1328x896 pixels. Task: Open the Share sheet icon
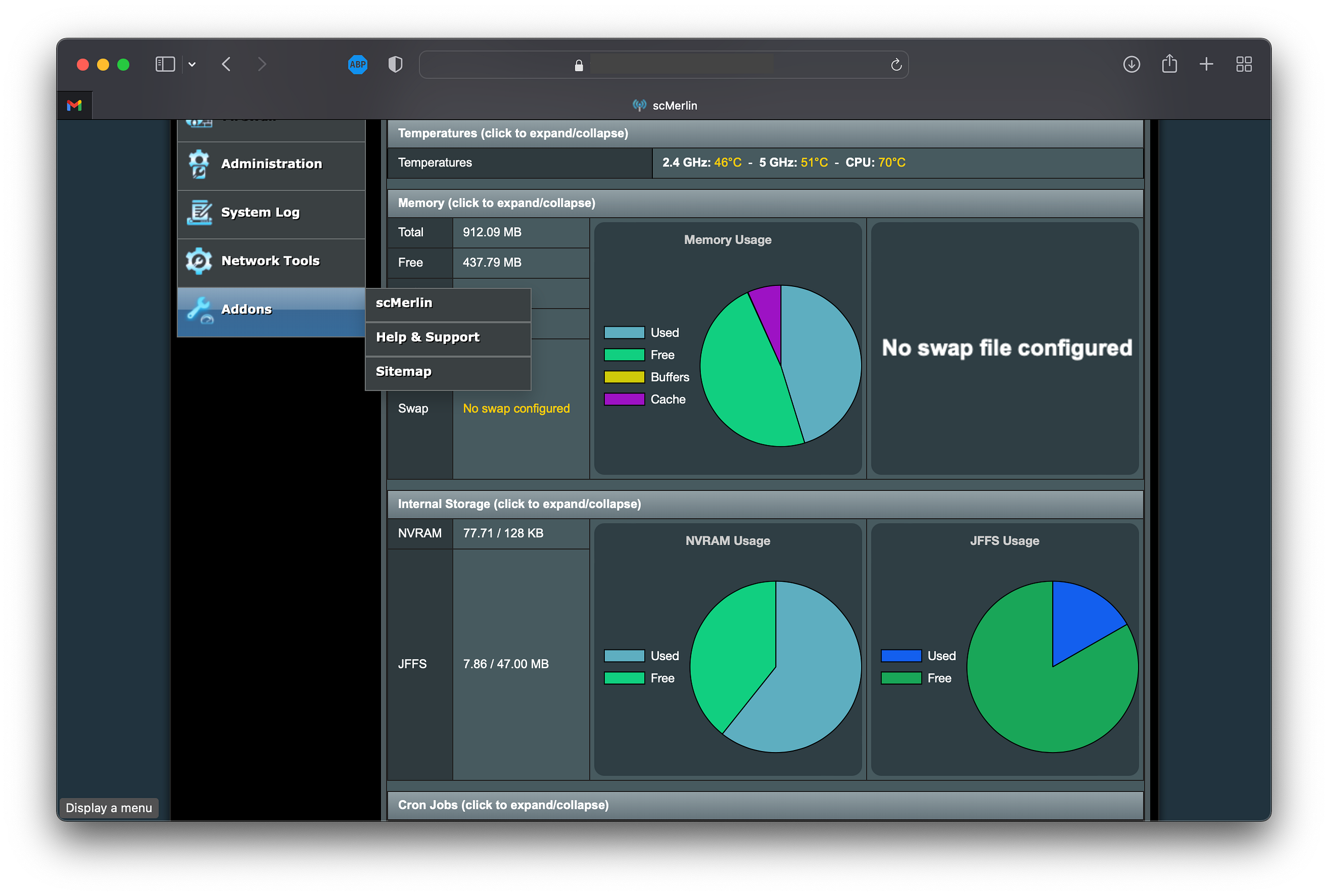coord(1170,63)
